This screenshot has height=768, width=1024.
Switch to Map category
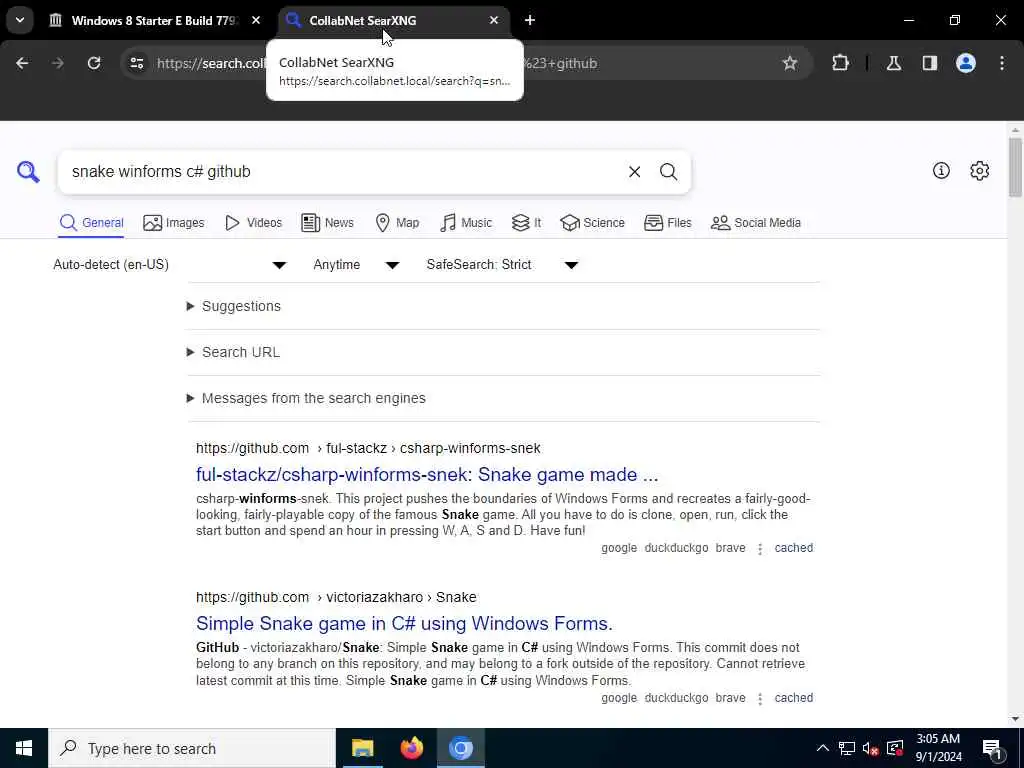point(398,223)
